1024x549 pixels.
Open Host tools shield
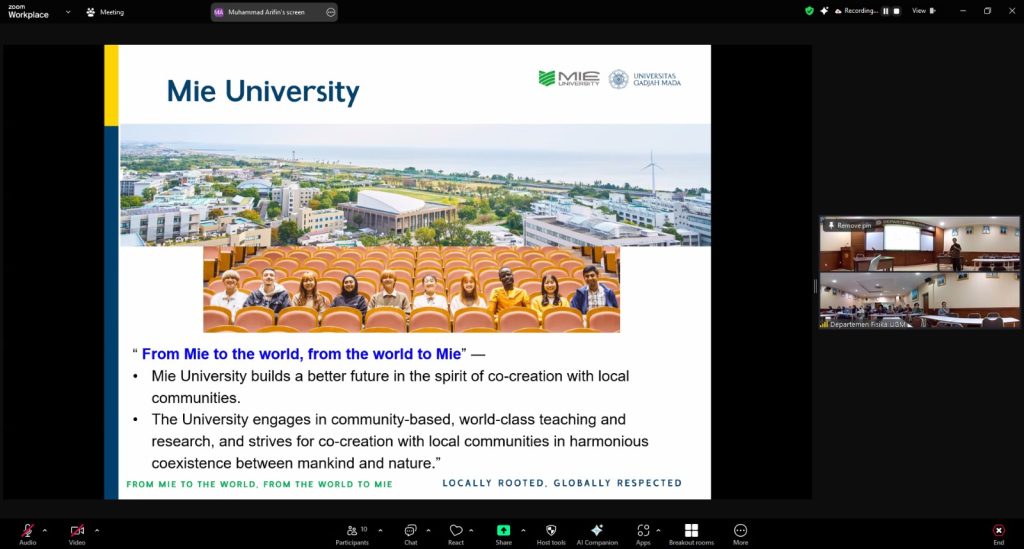pyautogui.click(x=551, y=533)
